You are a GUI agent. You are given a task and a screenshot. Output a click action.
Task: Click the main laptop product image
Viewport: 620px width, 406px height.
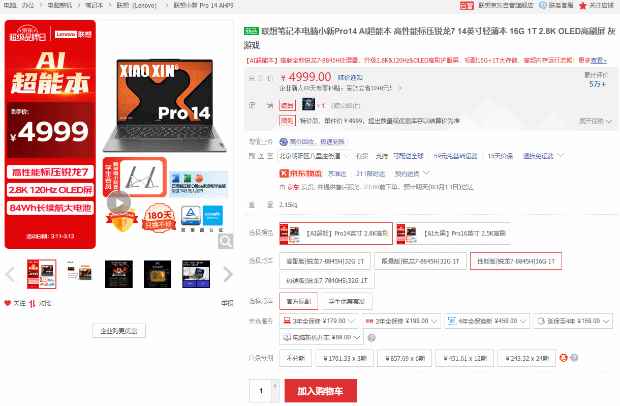tap(164, 105)
